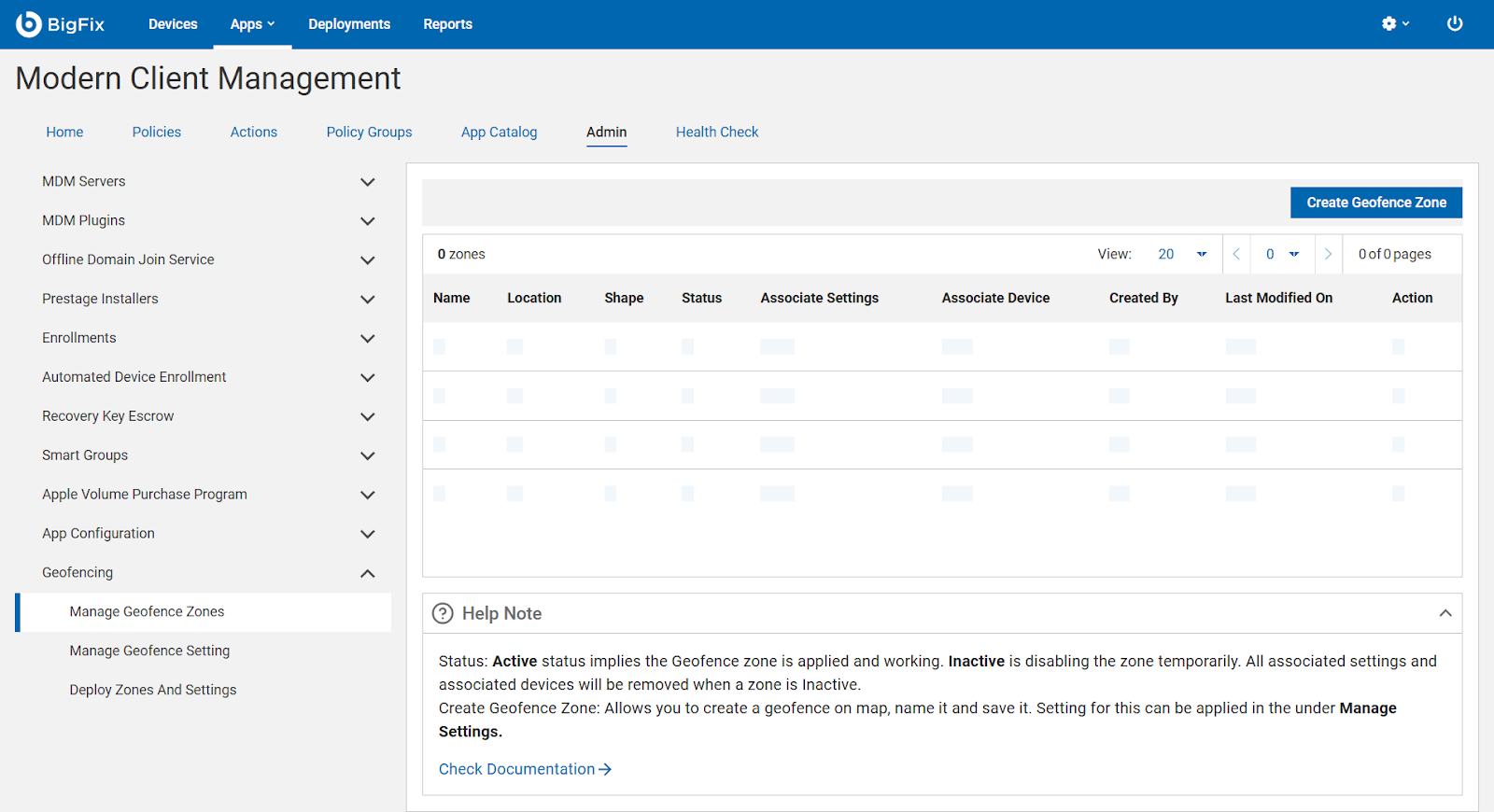Switch to the Health Check tab

click(717, 132)
